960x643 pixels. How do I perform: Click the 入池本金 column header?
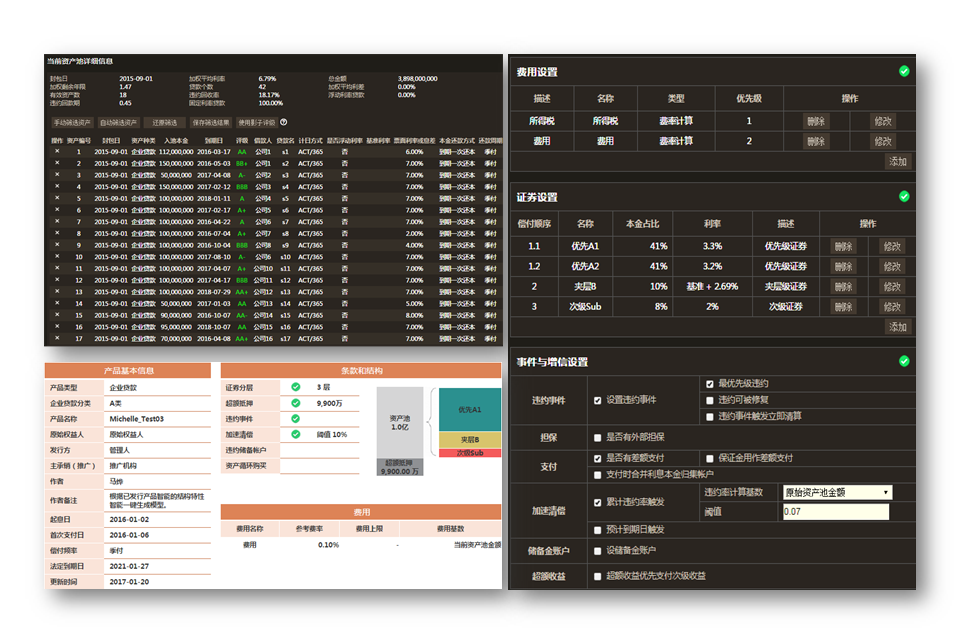pyautogui.click(x=176, y=141)
